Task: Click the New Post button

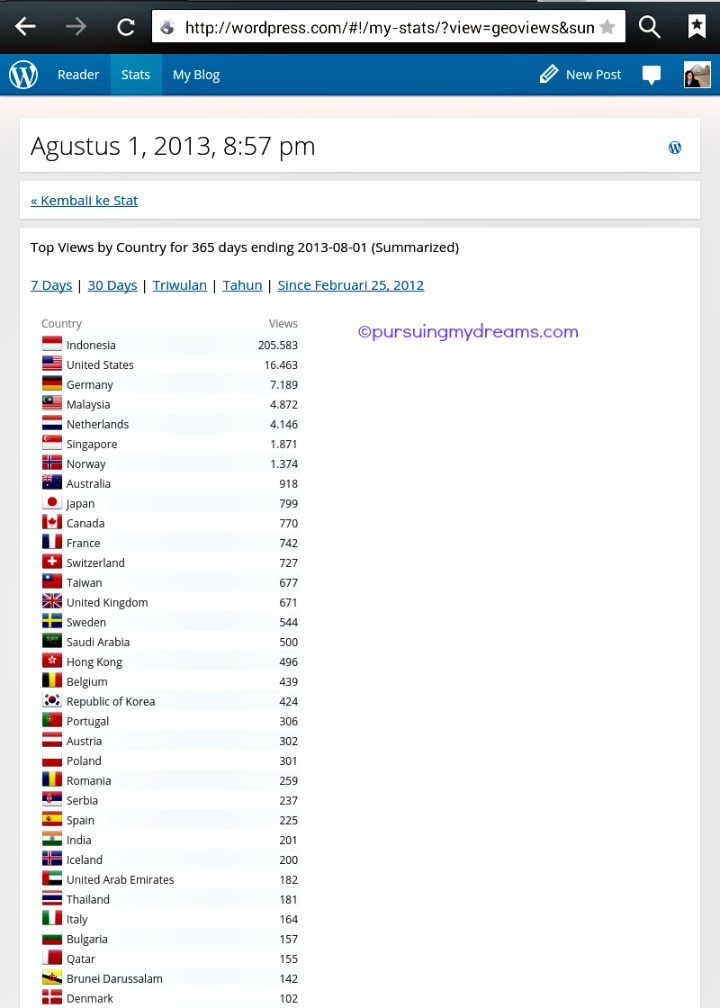Action: point(580,75)
